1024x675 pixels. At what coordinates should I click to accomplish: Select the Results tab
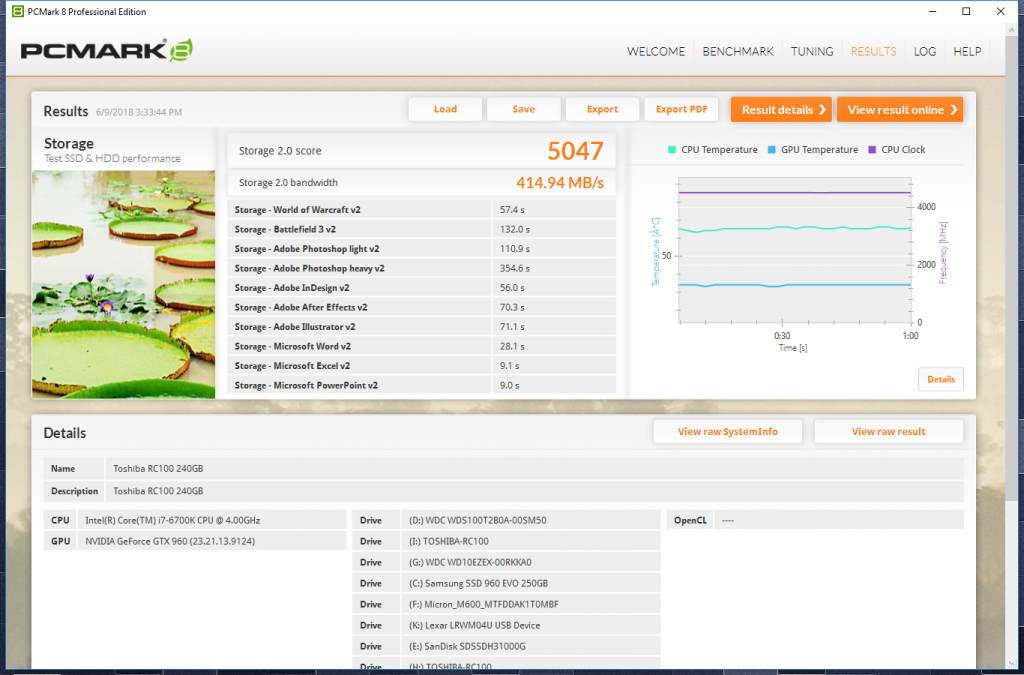point(873,52)
